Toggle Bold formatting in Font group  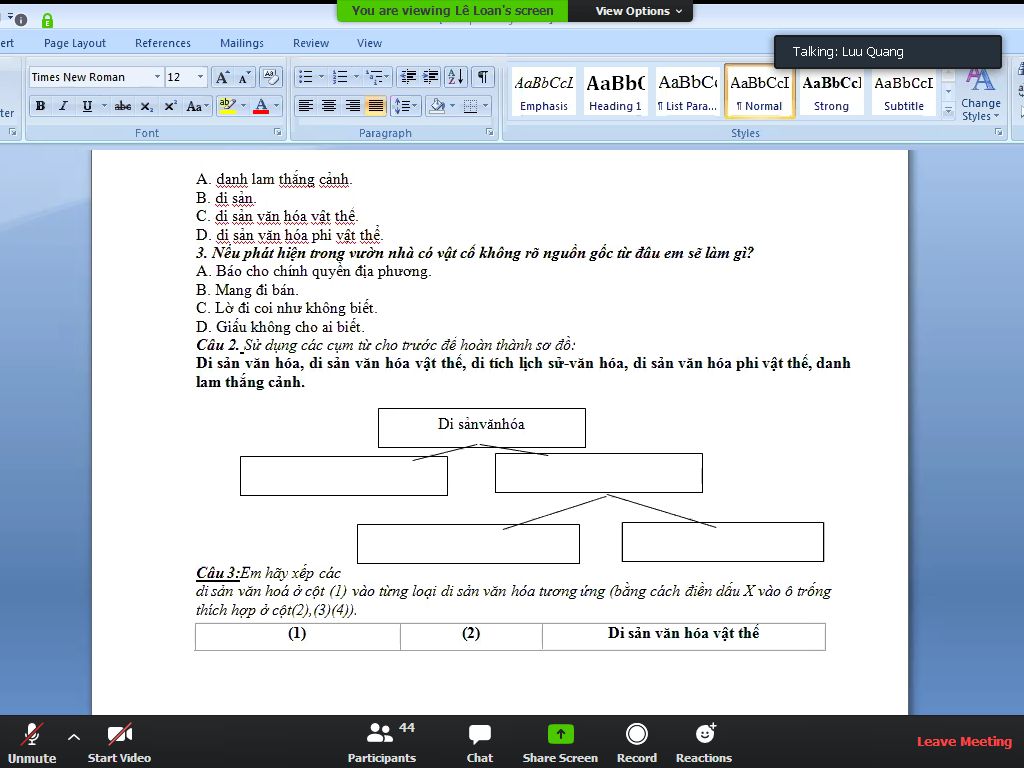[40, 106]
